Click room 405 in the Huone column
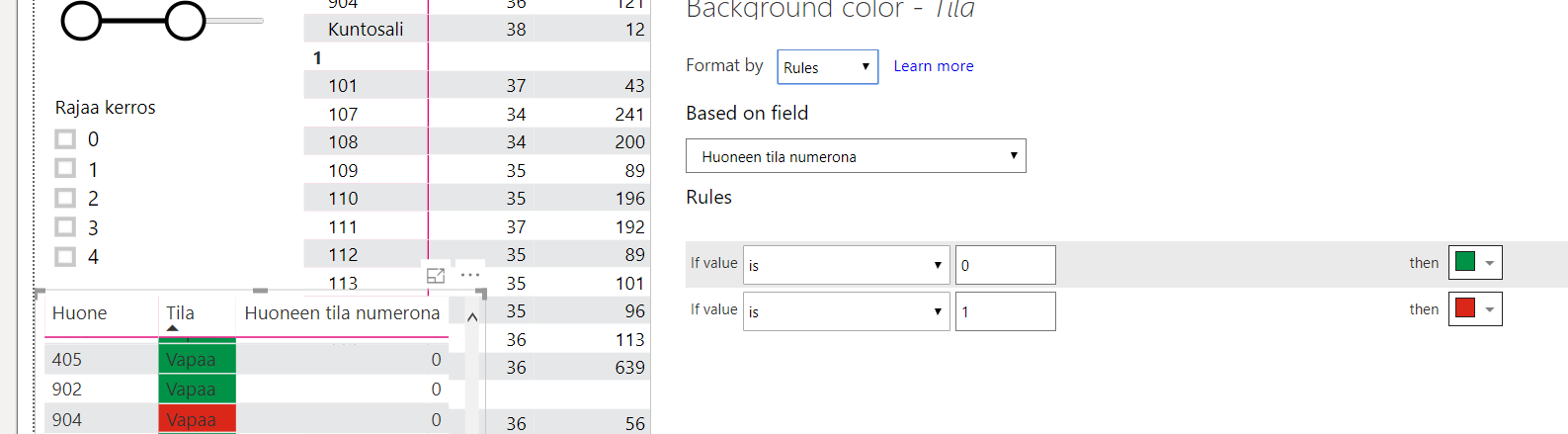Screen dimensions: 1568x434 click(67, 360)
